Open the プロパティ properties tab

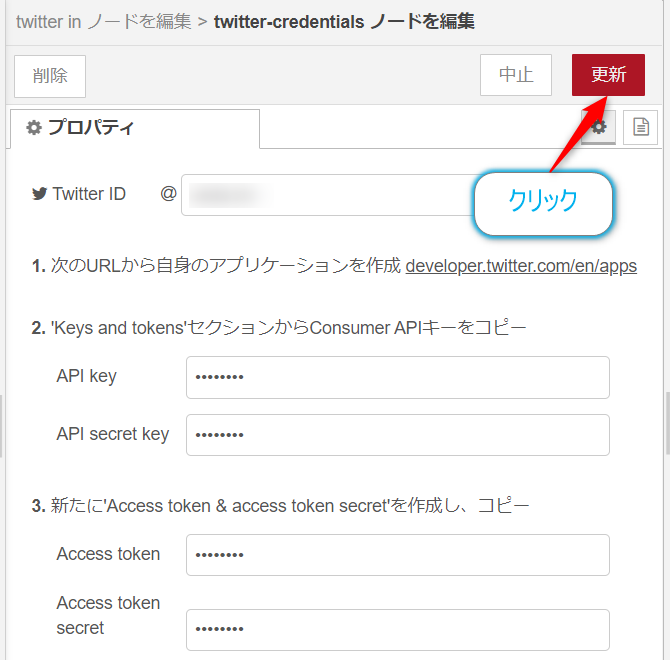[135, 128]
